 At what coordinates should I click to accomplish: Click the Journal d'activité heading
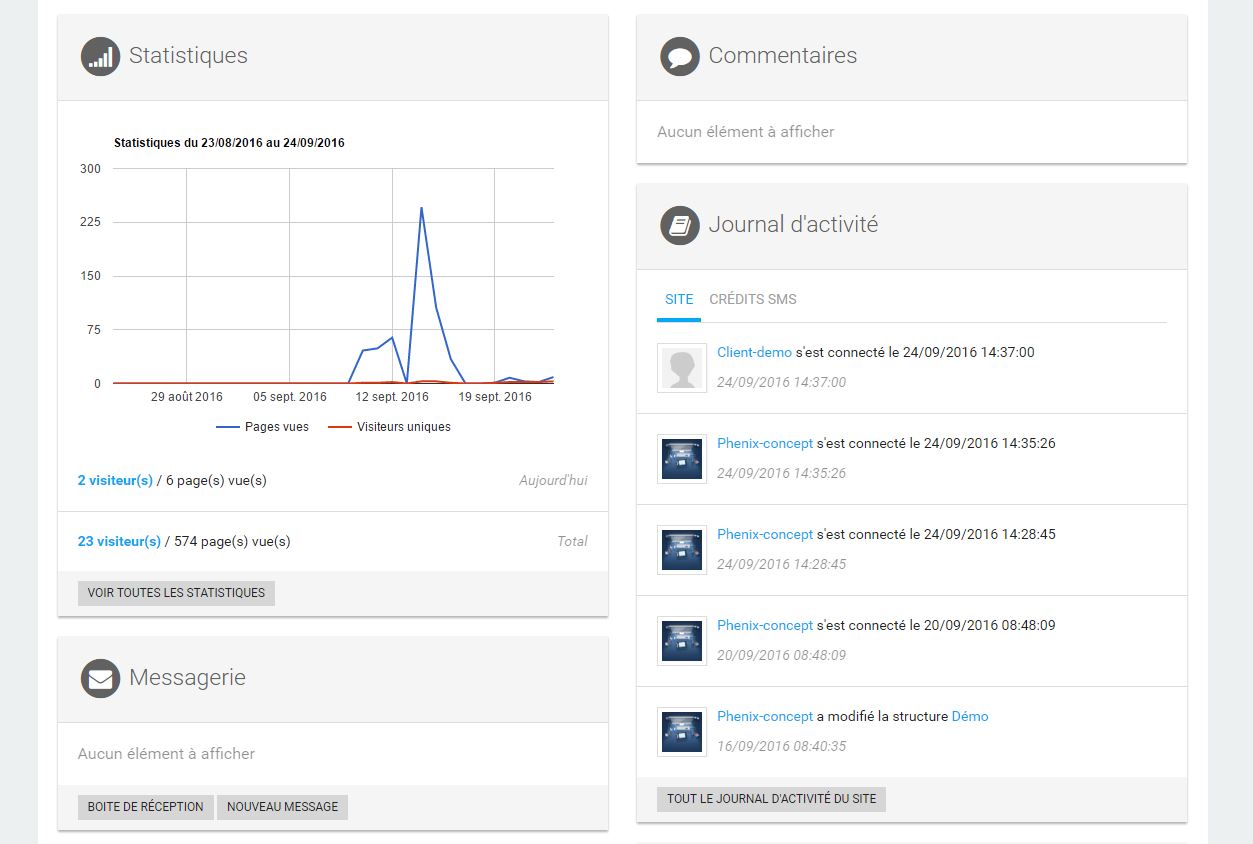coord(793,225)
